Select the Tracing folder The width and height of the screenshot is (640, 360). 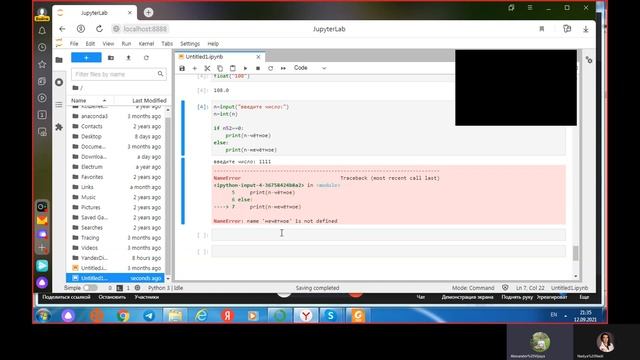[116, 238]
